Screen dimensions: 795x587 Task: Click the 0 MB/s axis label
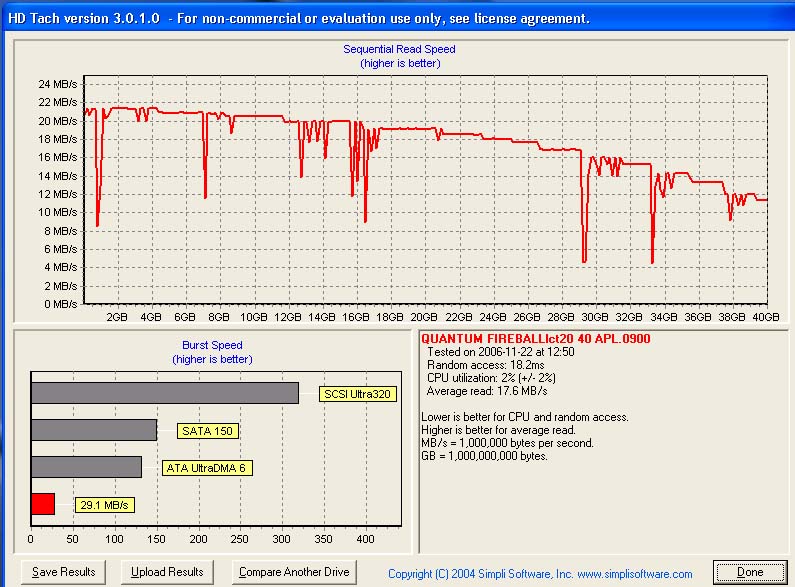(61, 304)
